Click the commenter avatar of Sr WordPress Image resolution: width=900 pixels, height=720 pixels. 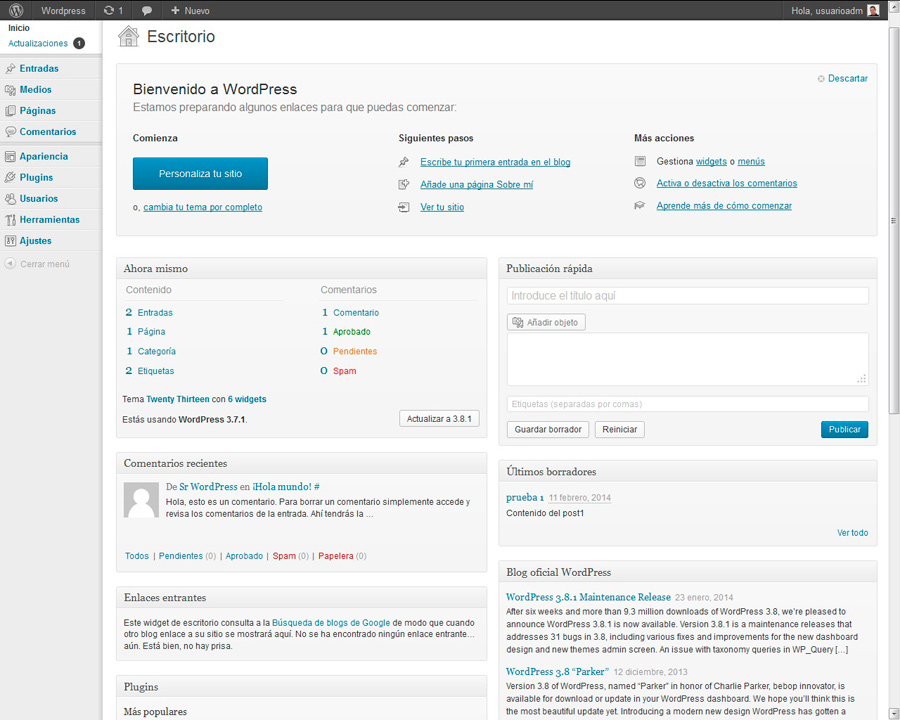pos(141,500)
